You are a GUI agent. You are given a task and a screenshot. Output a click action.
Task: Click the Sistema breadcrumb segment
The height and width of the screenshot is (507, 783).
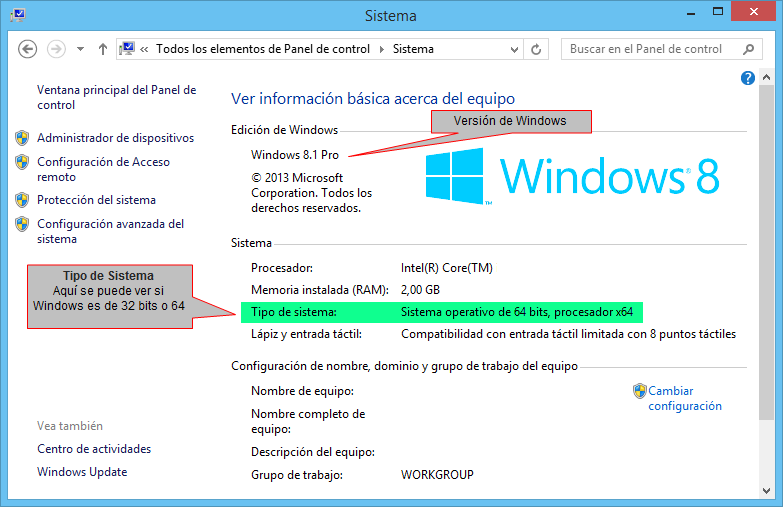pos(413,49)
